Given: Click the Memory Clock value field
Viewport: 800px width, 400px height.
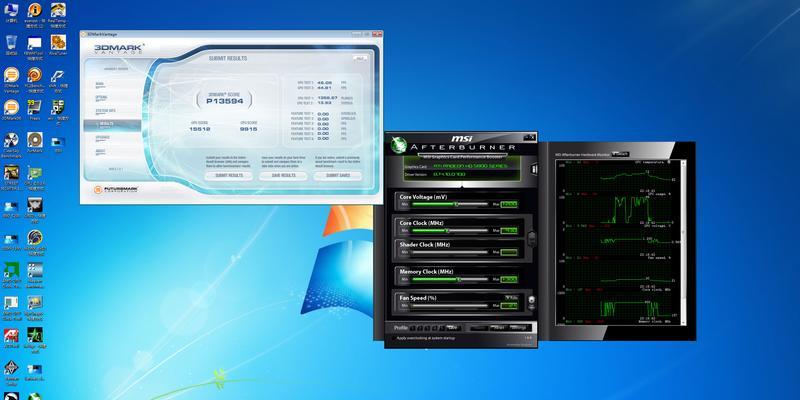Looking at the screenshot, I should (x=509, y=279).
